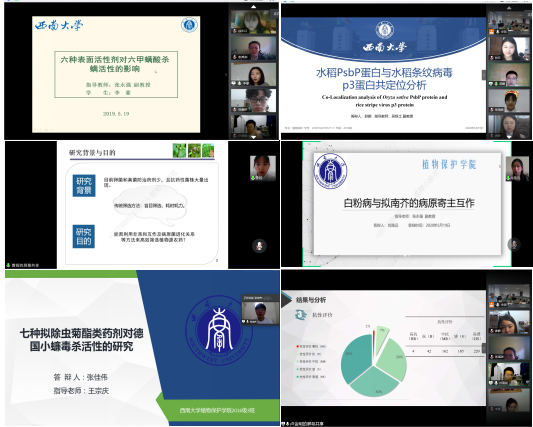Collapse the video panel beside the pie chart slide
The width and height of the screenshot is (533, 427).
pyautogui.click(x=484, y=348)
